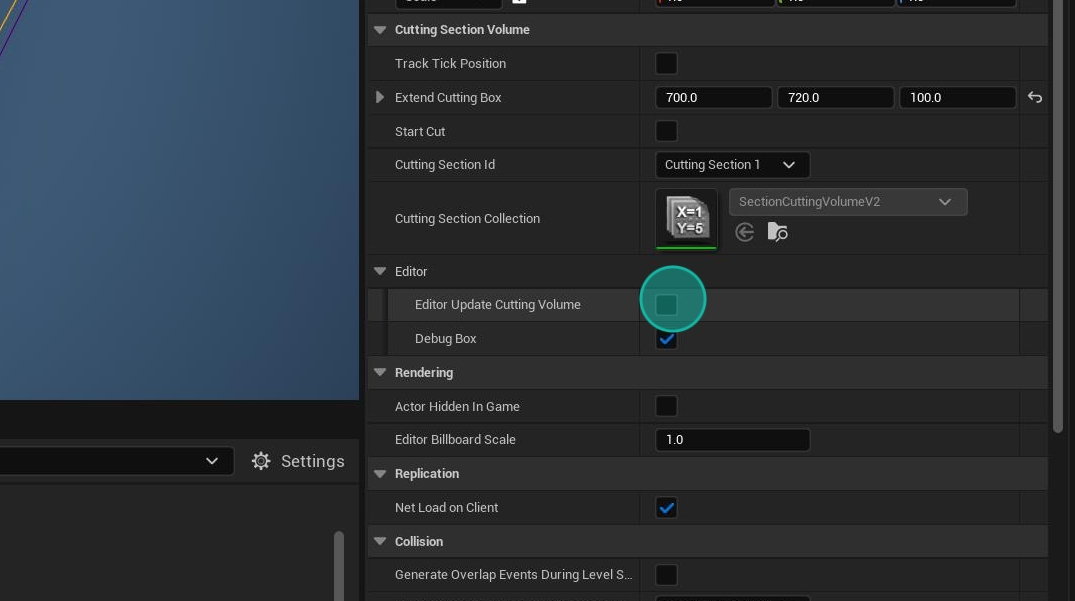Reset Extend Cutting Box to default
The image size is (1075, 601).
pos(1035,97)
